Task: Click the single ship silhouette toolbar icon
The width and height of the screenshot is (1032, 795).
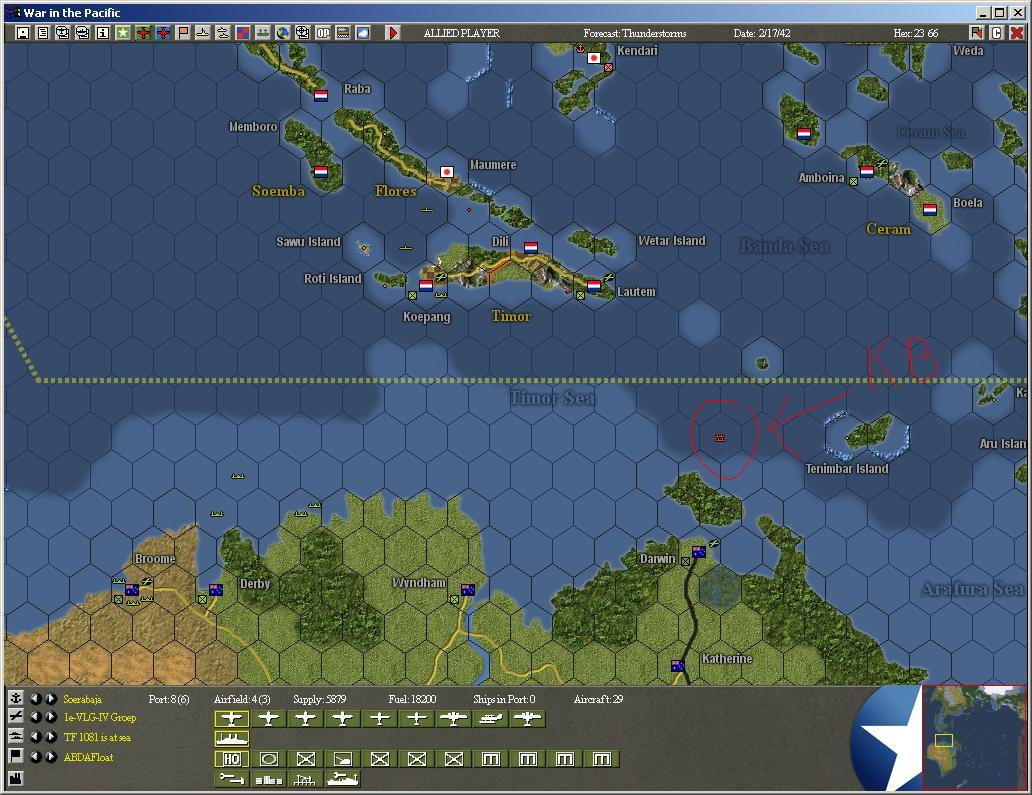Action: (203, 33)
